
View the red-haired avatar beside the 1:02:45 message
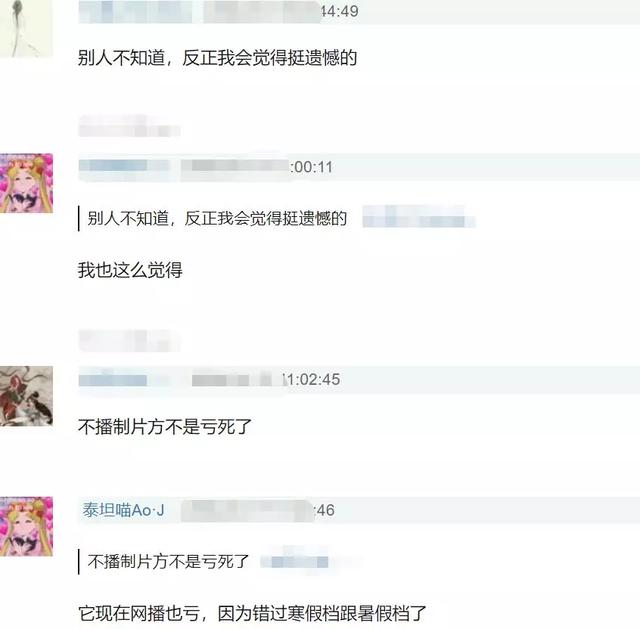26,396
